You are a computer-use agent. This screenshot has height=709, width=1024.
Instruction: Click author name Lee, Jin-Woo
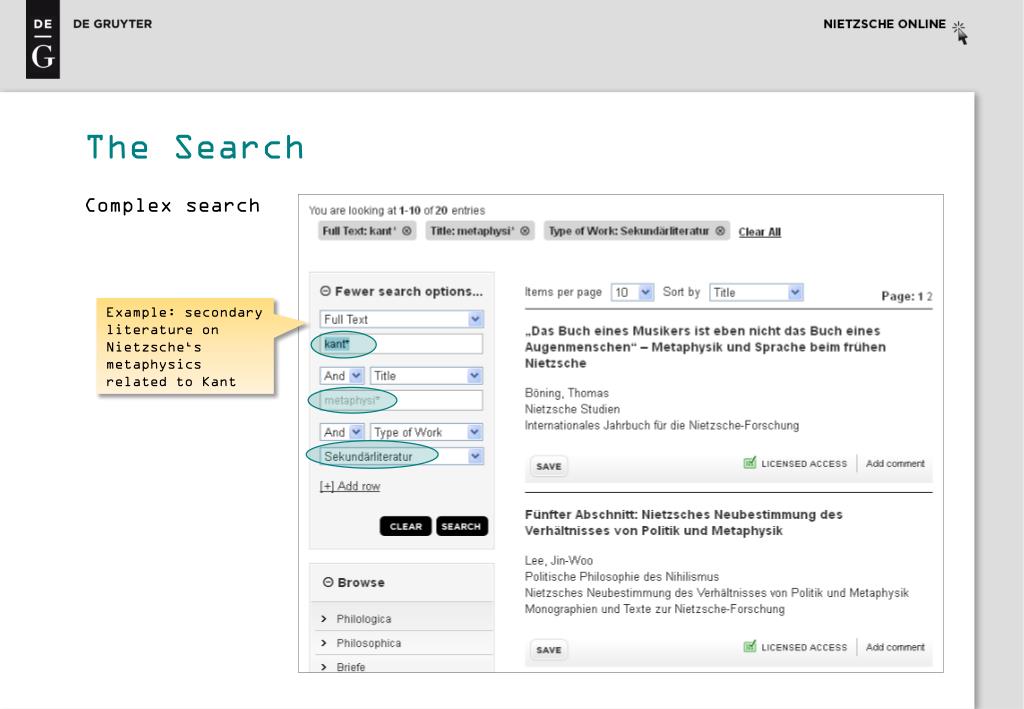[x=558, y=560]
